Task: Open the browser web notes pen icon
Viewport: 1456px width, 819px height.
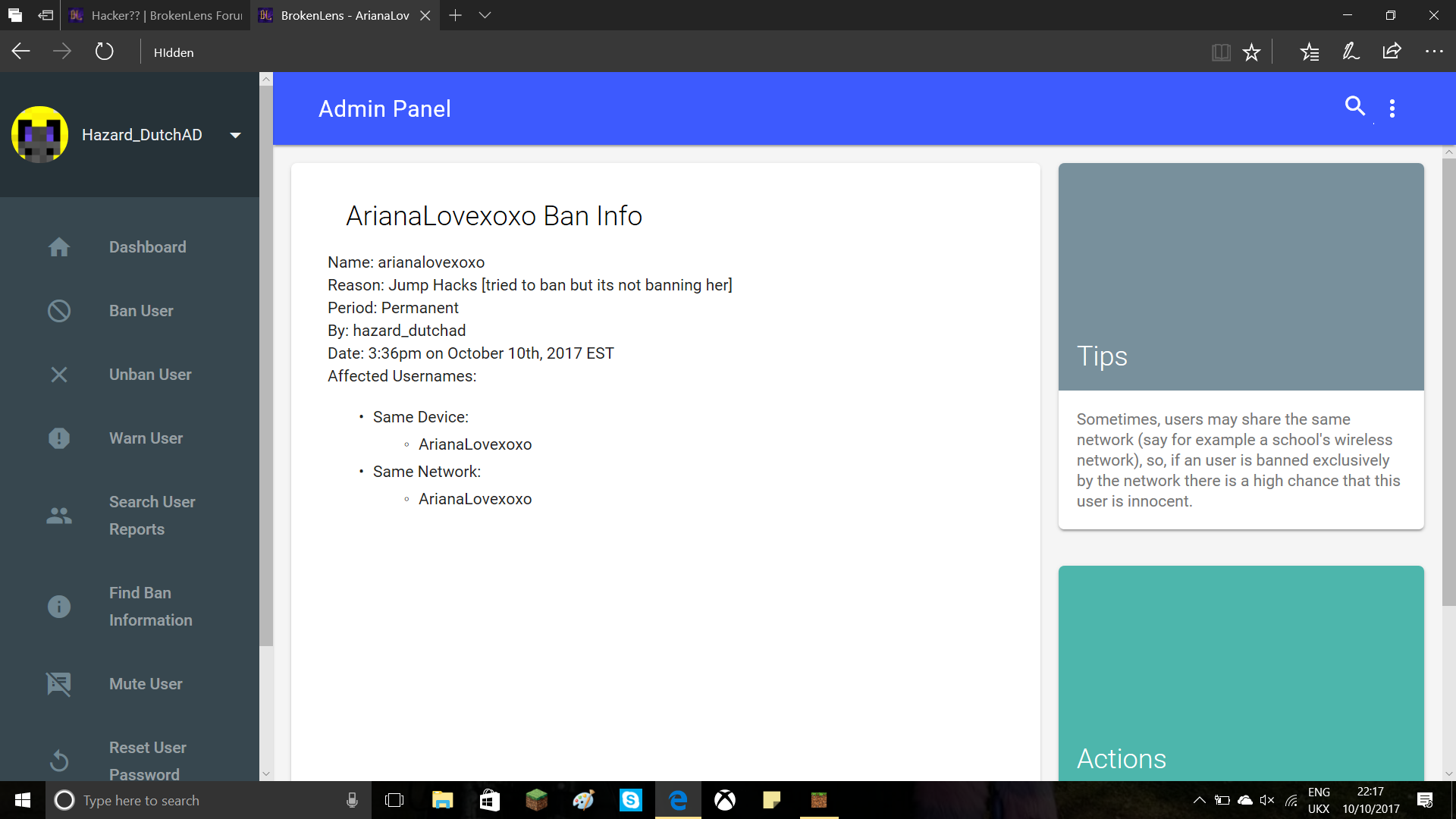Action: [1351, 52]
